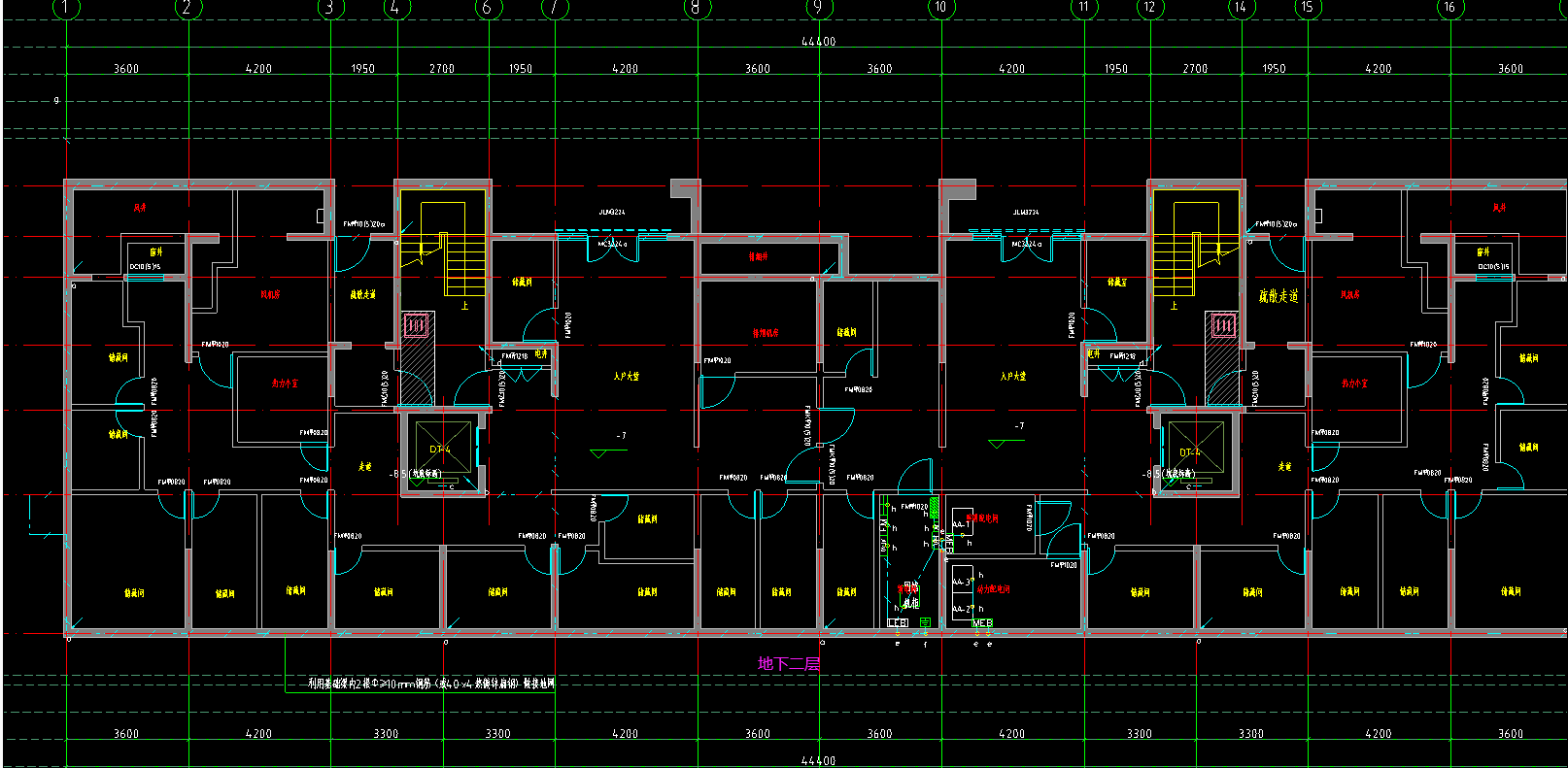Select axis bubble 9 at the top
This screenshot has width=1568, height=768.
[x=818, y=8]
